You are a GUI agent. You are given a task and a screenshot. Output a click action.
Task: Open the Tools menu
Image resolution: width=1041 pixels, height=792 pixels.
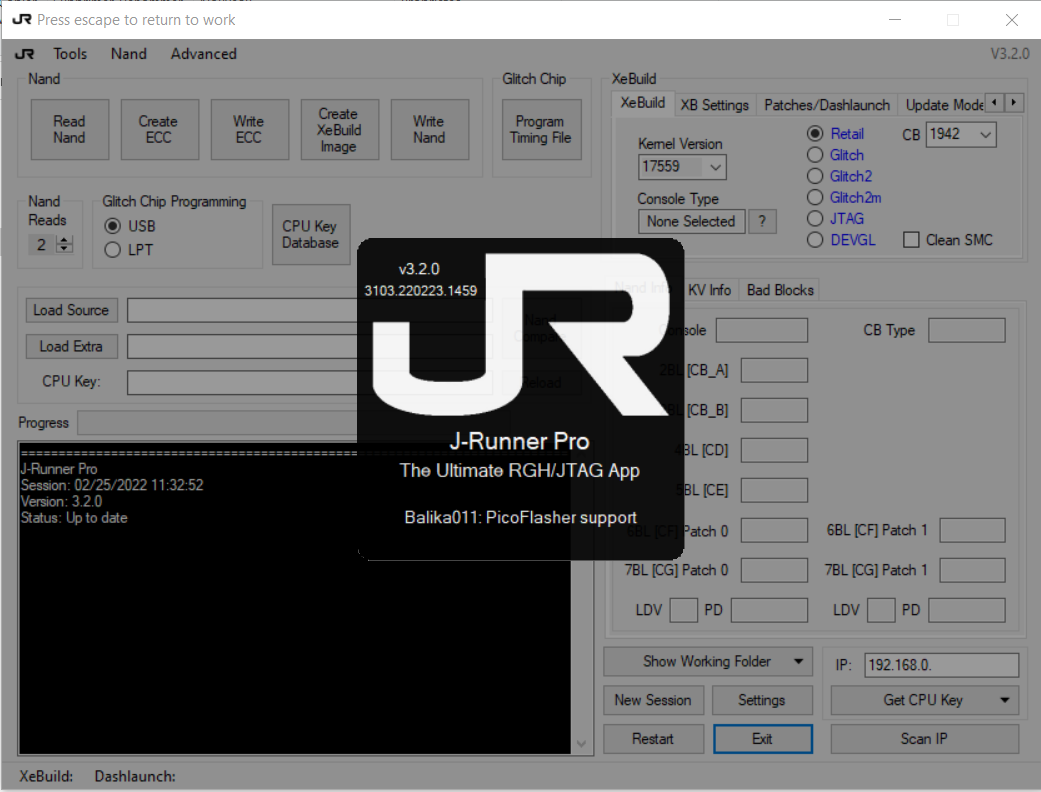tap(70, 54)
